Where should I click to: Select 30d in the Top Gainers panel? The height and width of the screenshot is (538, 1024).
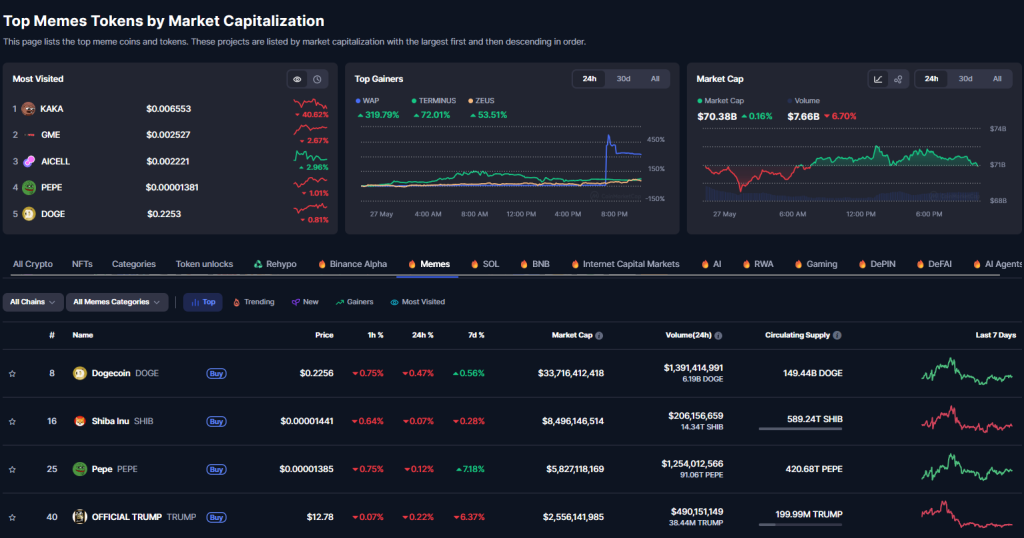coord(623,79)
